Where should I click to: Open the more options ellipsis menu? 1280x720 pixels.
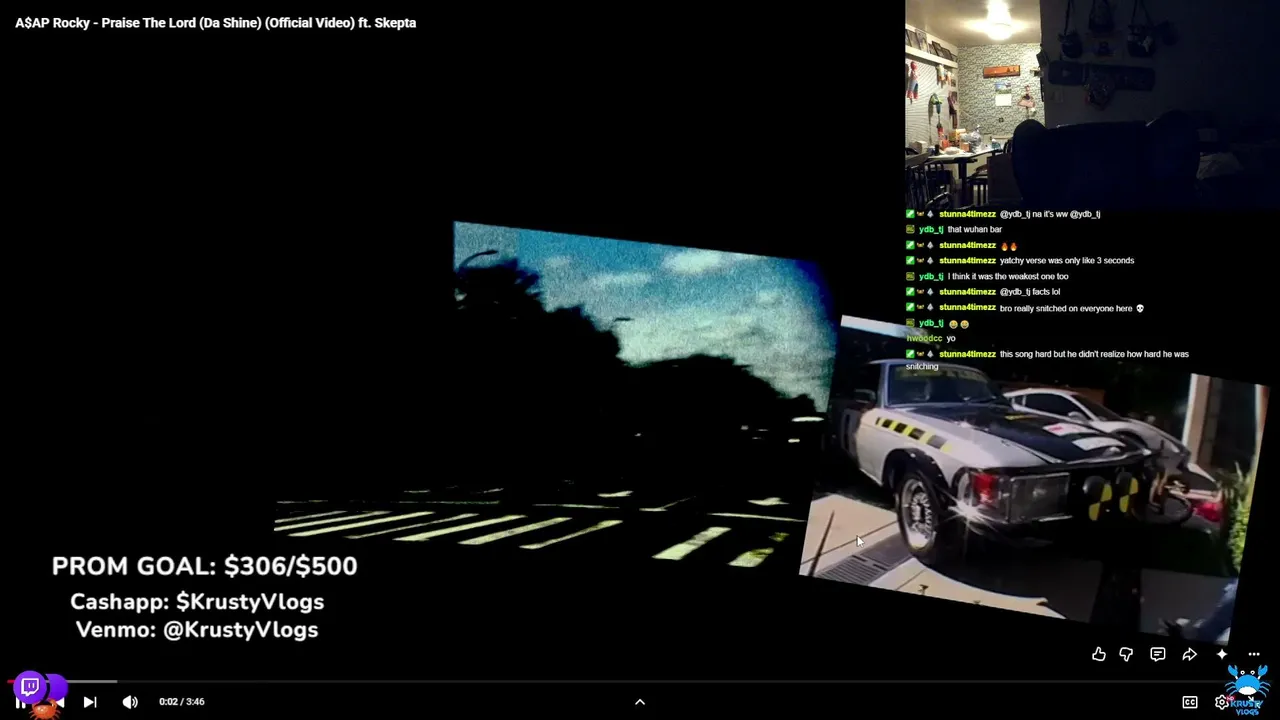click(x=1254, y=654)
